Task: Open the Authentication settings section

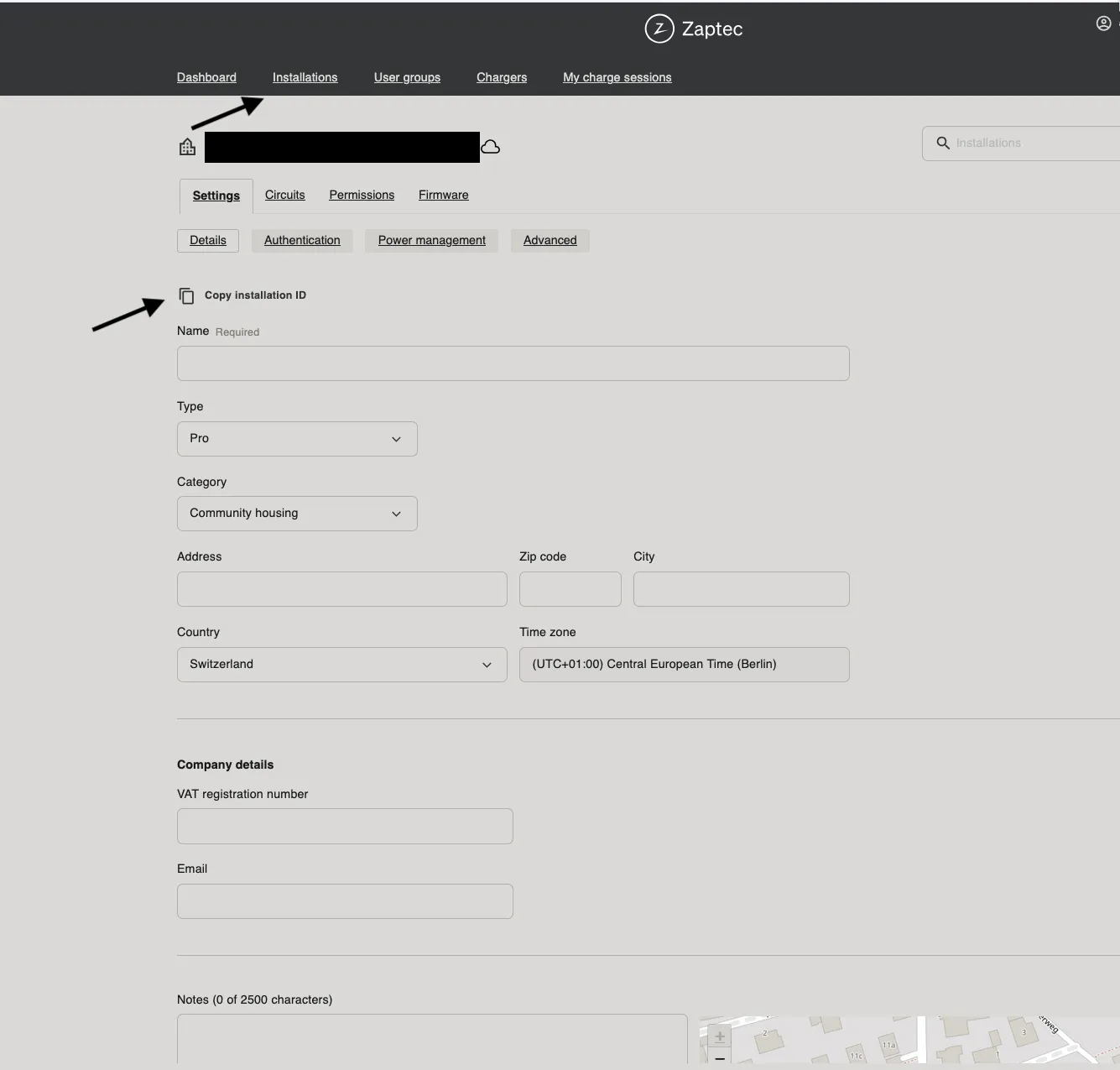Action: (302, 240)
